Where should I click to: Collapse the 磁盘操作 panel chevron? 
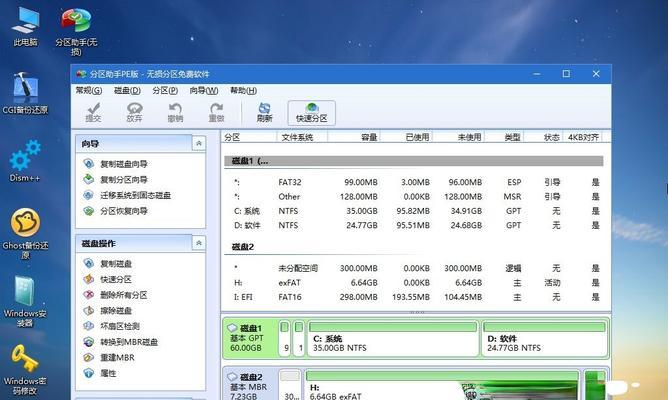[199, 243]
